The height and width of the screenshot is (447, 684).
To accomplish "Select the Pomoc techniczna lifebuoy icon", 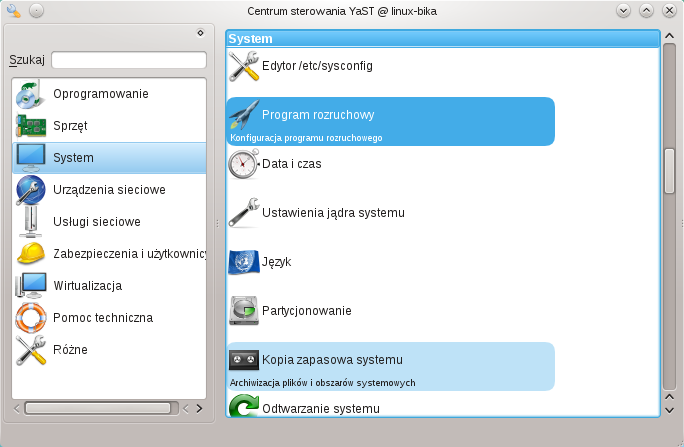I will click(31, 318).
